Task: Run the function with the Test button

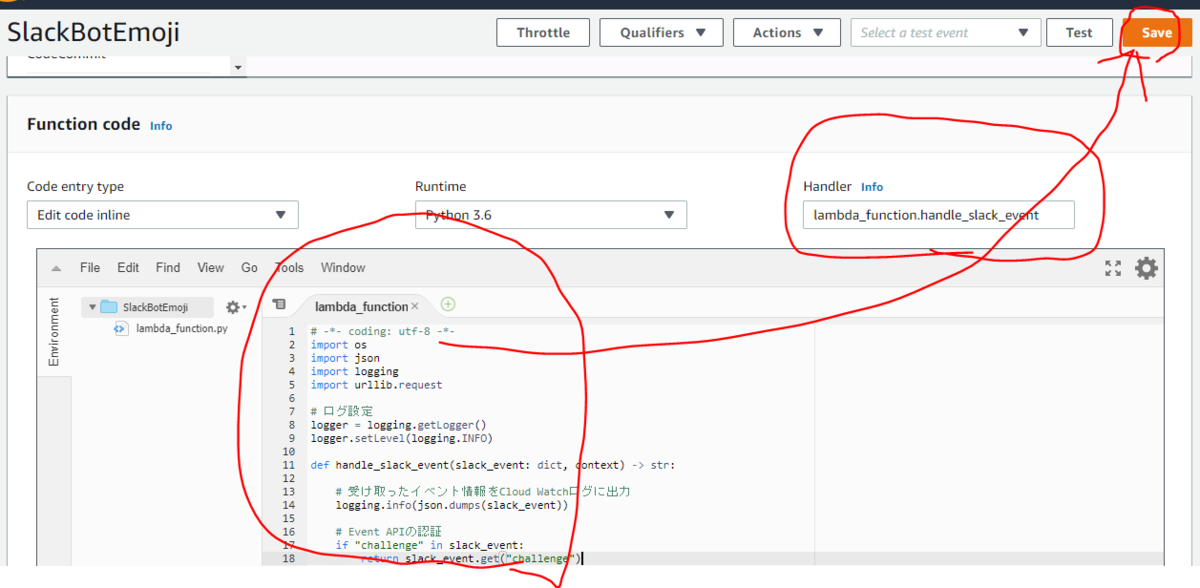Action: pyautogui.click(x=1079, y=32)
